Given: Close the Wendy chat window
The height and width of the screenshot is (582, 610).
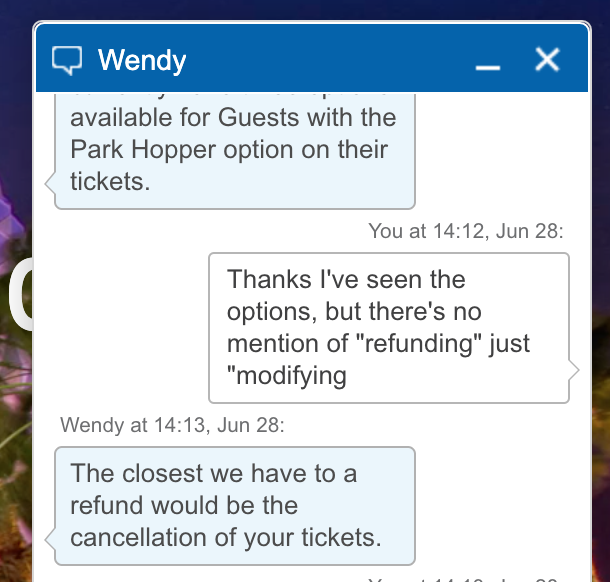Looking at the screenshot, I should [x=547, y=60].
